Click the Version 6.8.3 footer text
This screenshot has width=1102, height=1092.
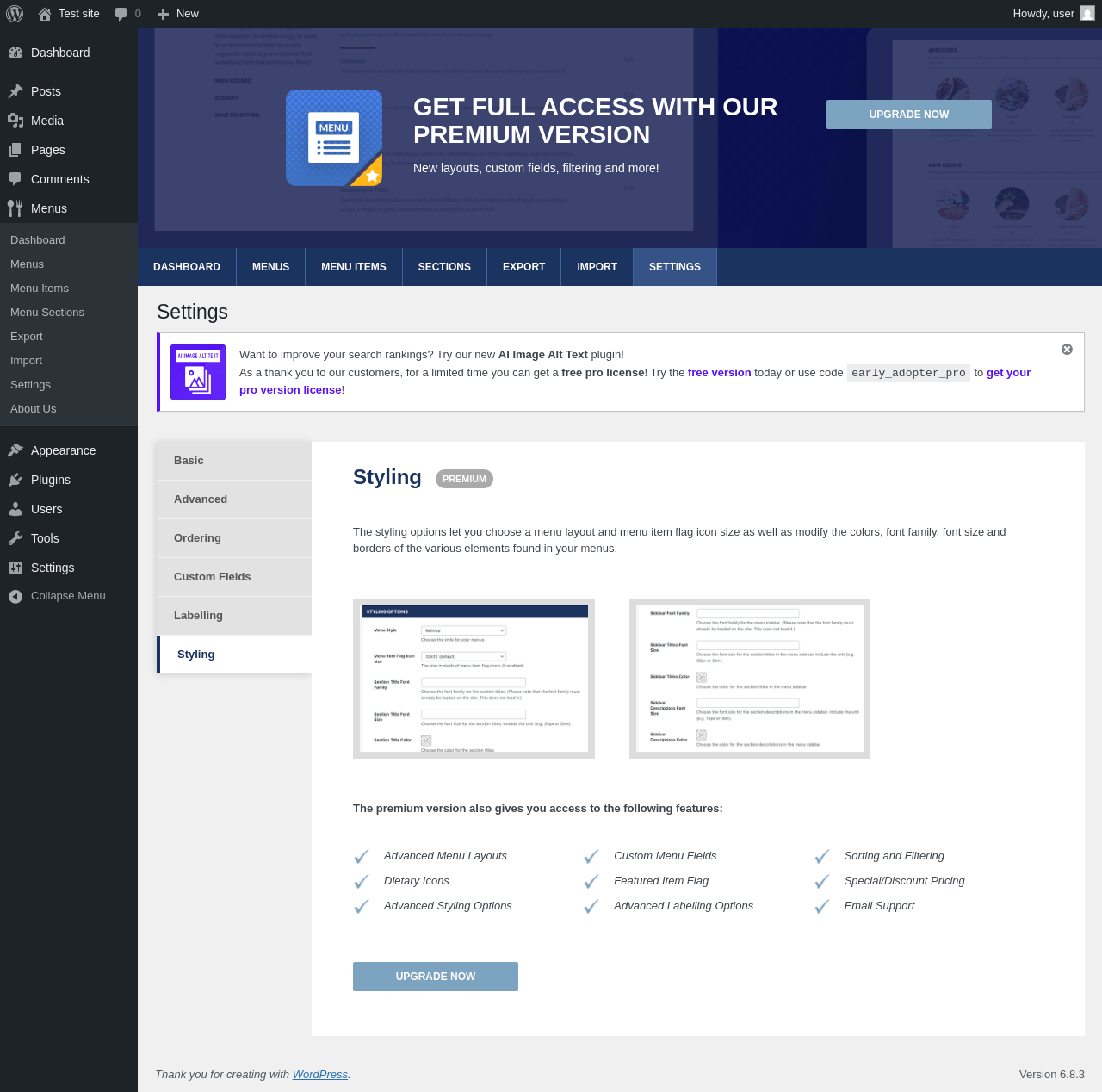(x=1052, y=1075)
